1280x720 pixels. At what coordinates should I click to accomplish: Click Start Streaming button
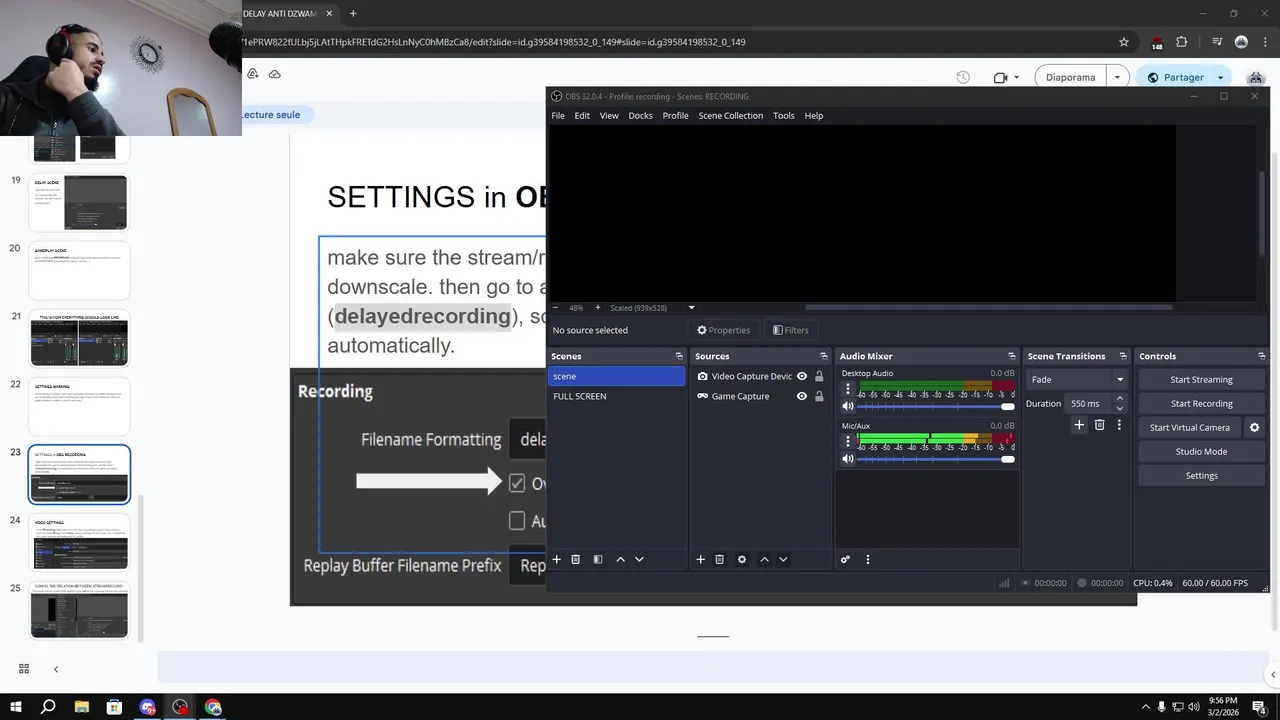[x=1201, y=380]
